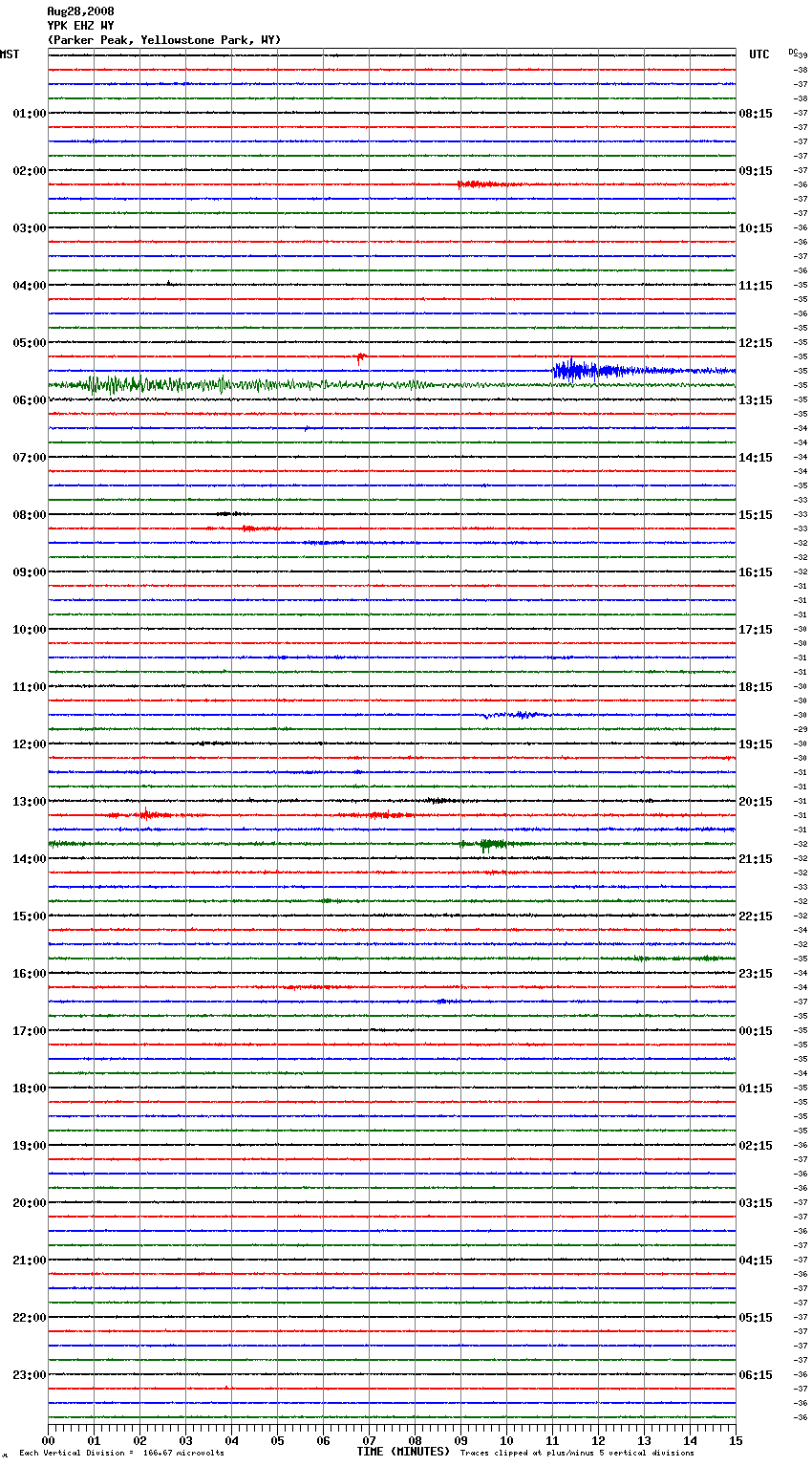Click the 09:15 UTC time label
Screen dimensions: 812x1466
pyautogui.click(x=756, y=171)
